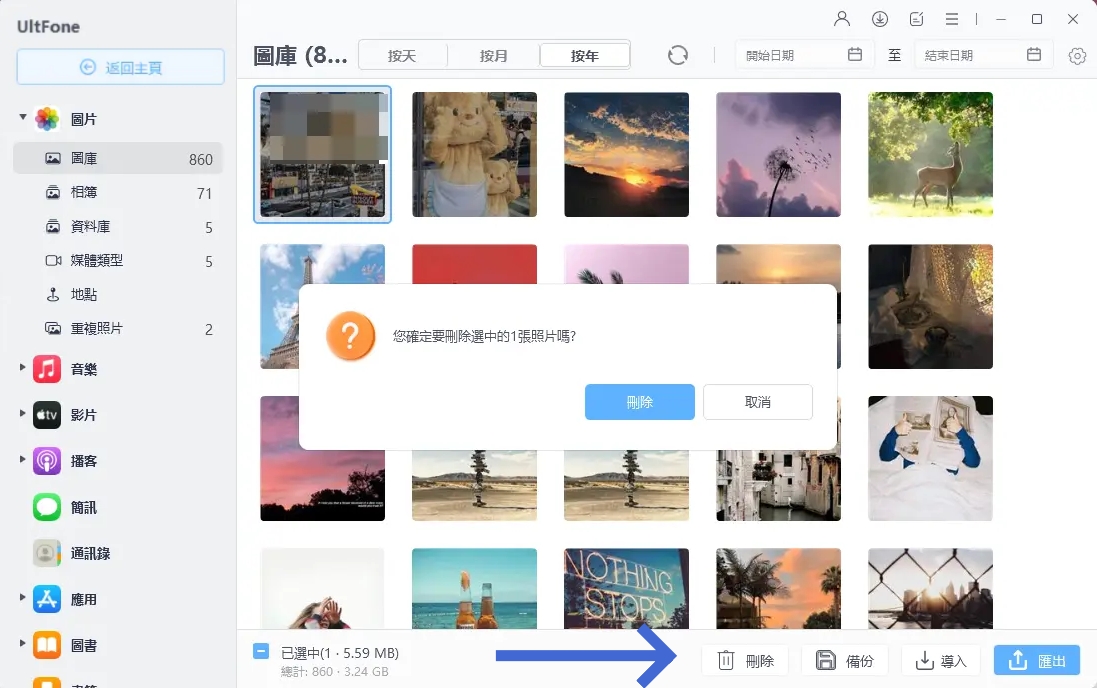Export photos with the 匯出 button
Image resolution: width=1097 pixels, height=688 pixels.
pyautogui.click(x=1034, y=659)
